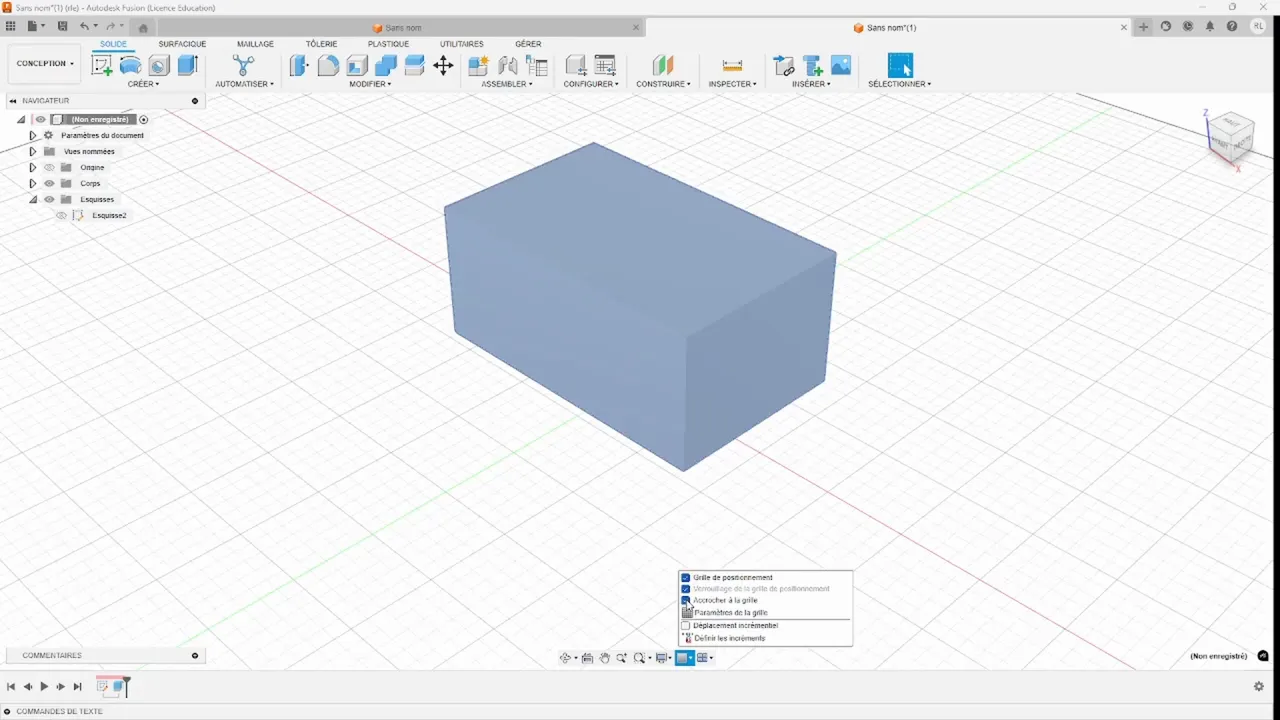Open the COMMENTAIRES panel
Image resolution: width=1280 pixels, height=720 pixels.
[x=51, y=655]
